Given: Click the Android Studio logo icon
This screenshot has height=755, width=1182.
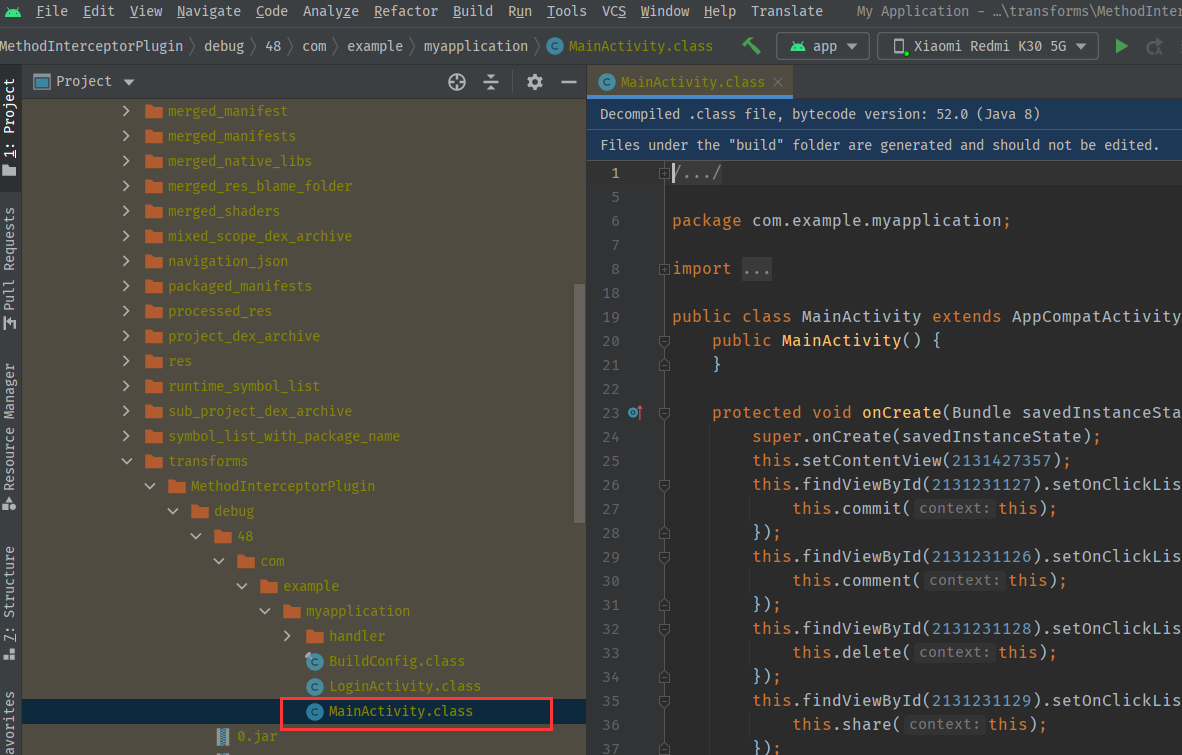Looking at the screenshot, I should [x=13, y=11].
